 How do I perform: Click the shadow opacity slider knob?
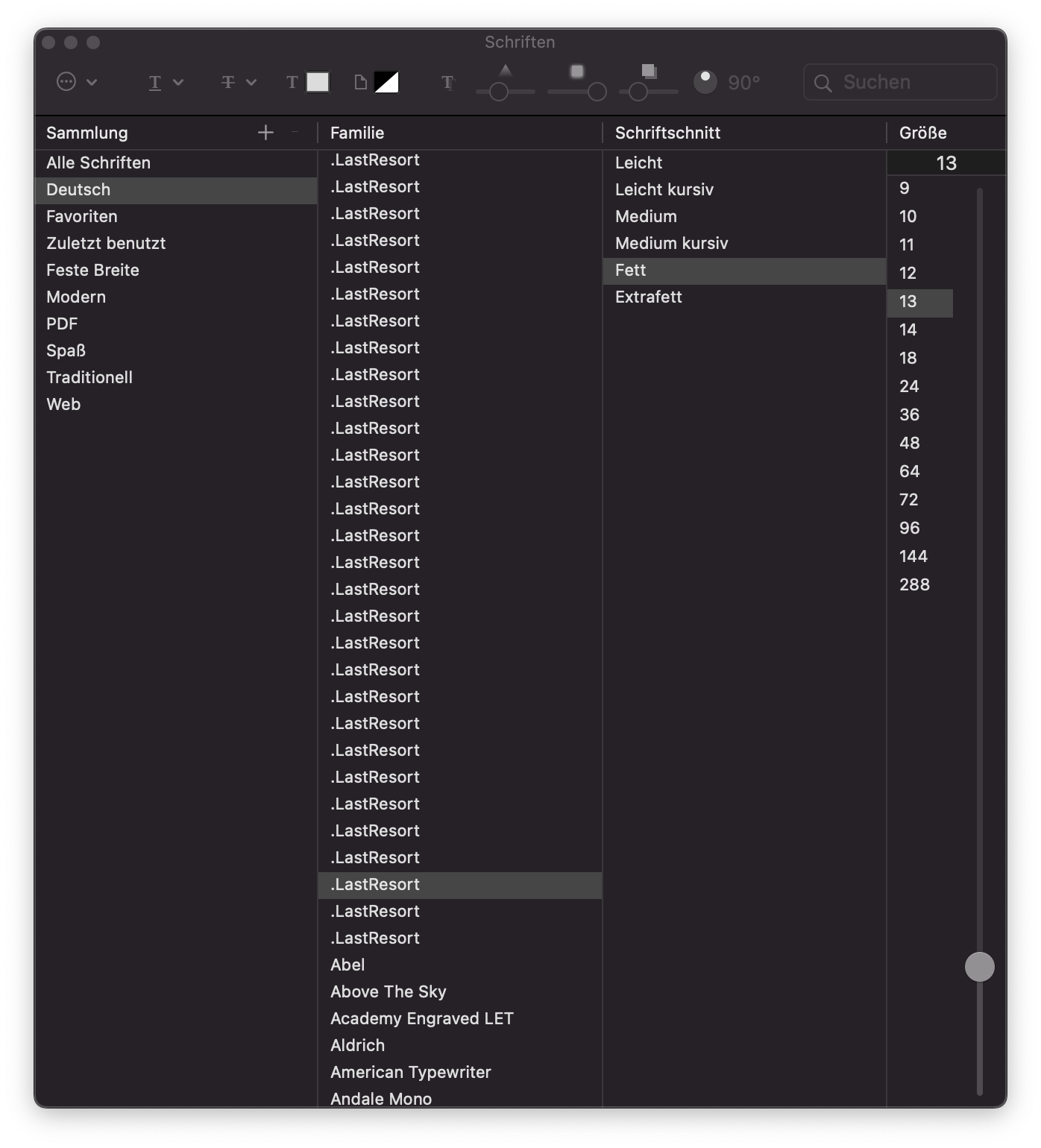point(499,92)
